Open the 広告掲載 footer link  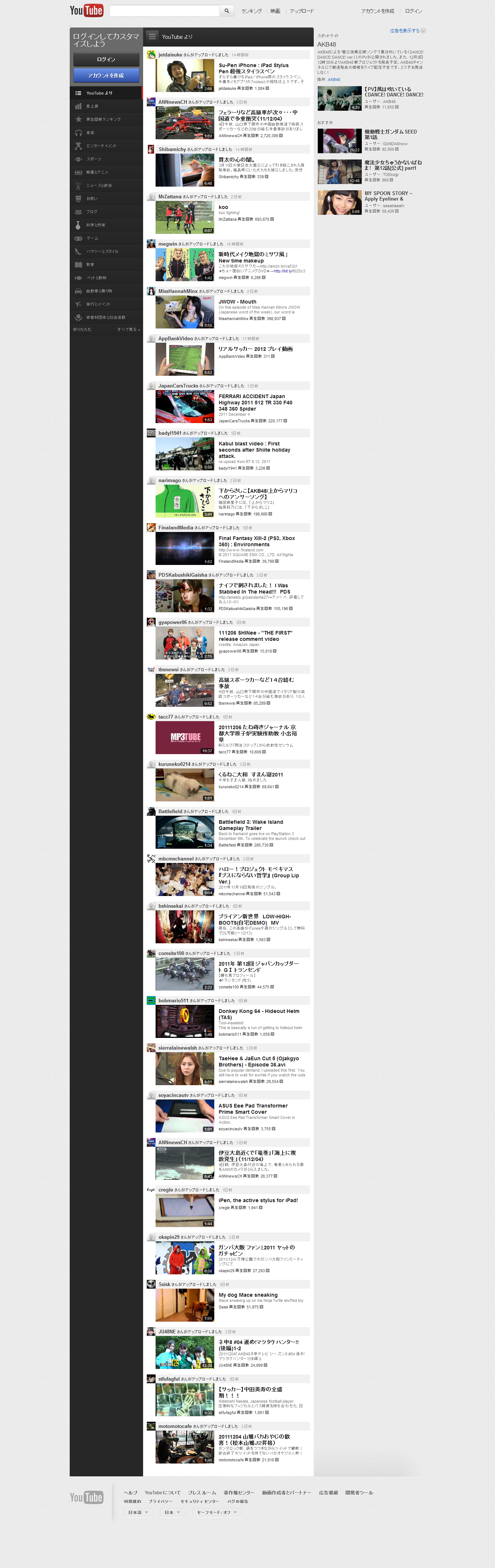pyautogui.click(x=328, y=1492)
